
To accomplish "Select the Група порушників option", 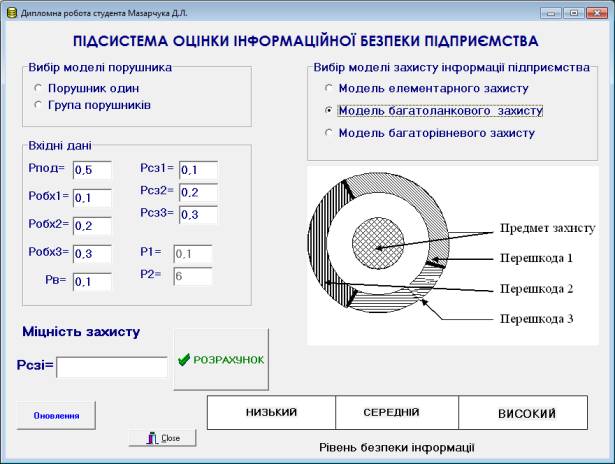I will [x=38, y=104].
